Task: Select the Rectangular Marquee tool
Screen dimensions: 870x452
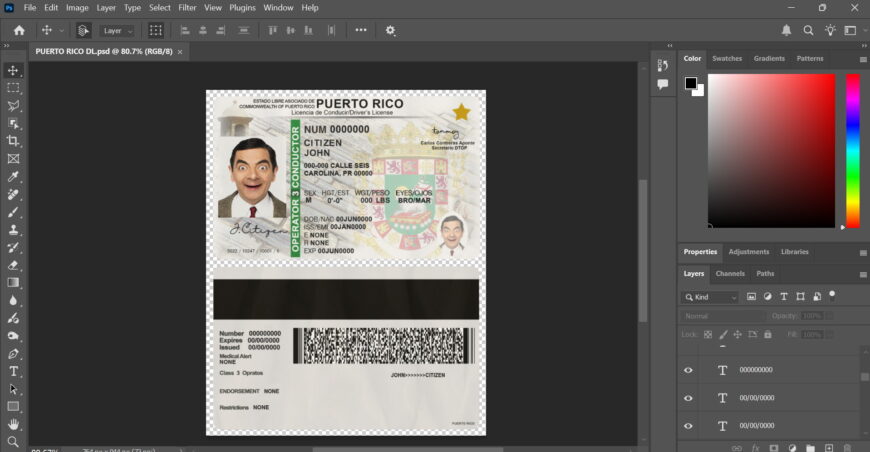Action: pos(13,88)
